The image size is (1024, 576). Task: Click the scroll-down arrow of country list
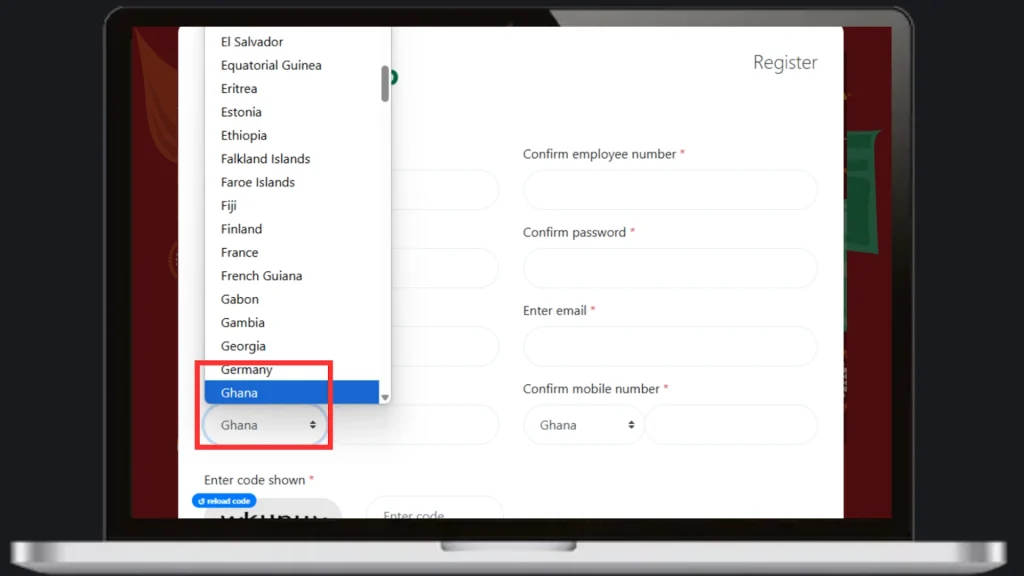pyautogui.click(x=385, y=397)
